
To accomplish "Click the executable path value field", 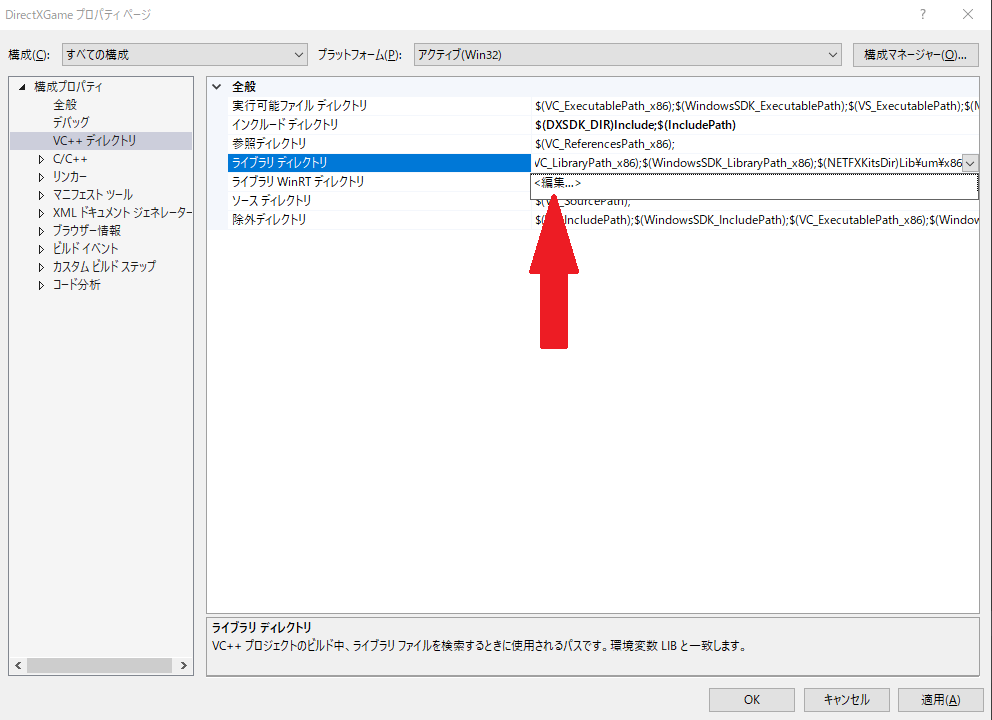I will 755,106.
